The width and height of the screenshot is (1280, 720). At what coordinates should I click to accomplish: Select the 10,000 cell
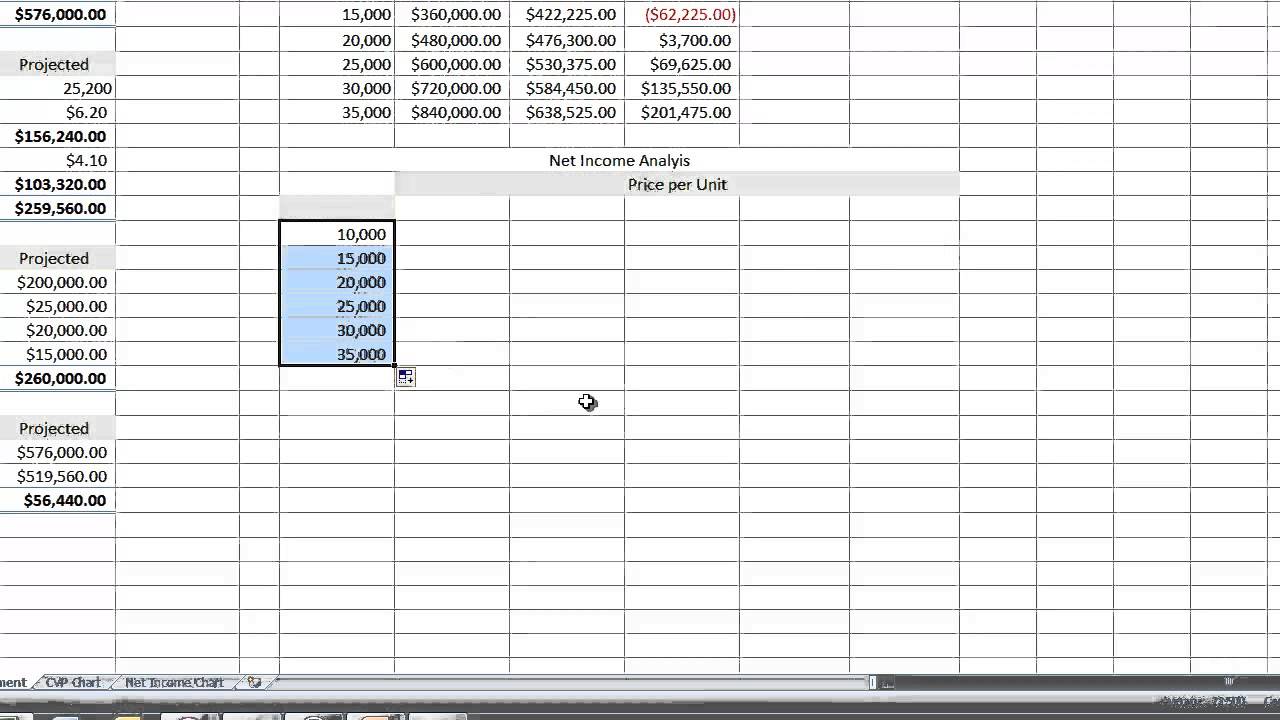point(337,234)
